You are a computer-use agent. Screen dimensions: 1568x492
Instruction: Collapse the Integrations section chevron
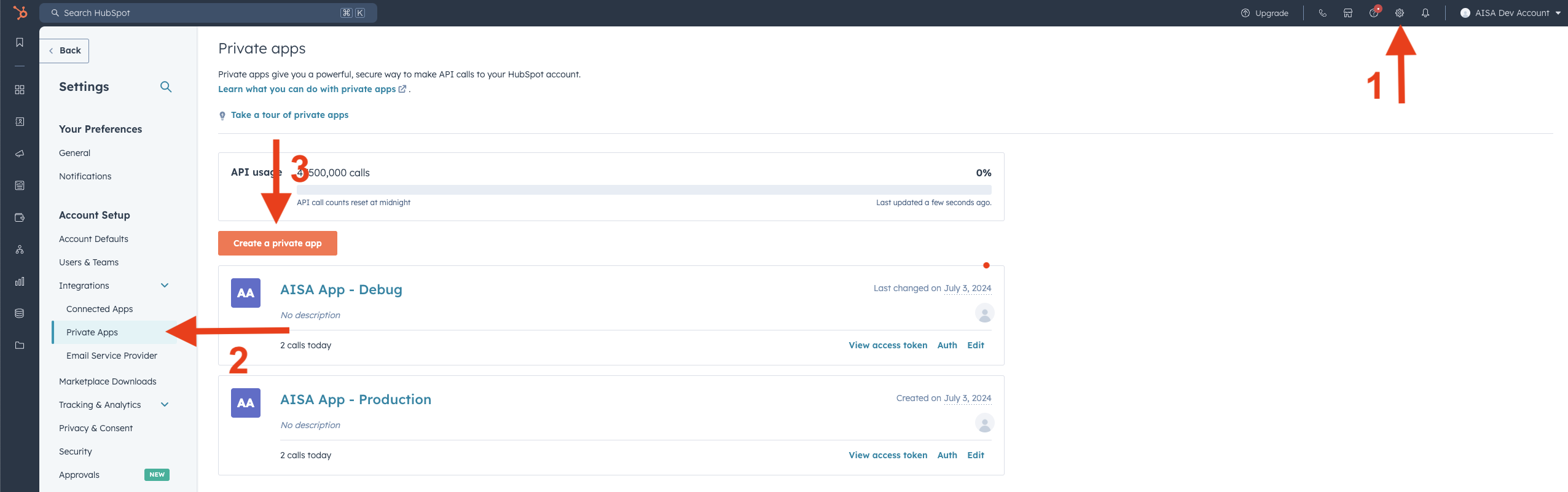click(x=165, y=285)
